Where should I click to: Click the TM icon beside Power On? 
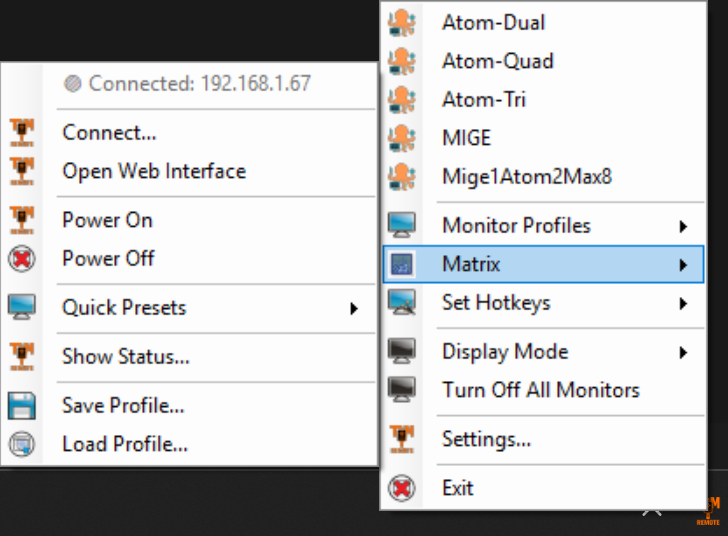(x=22, y=220)
